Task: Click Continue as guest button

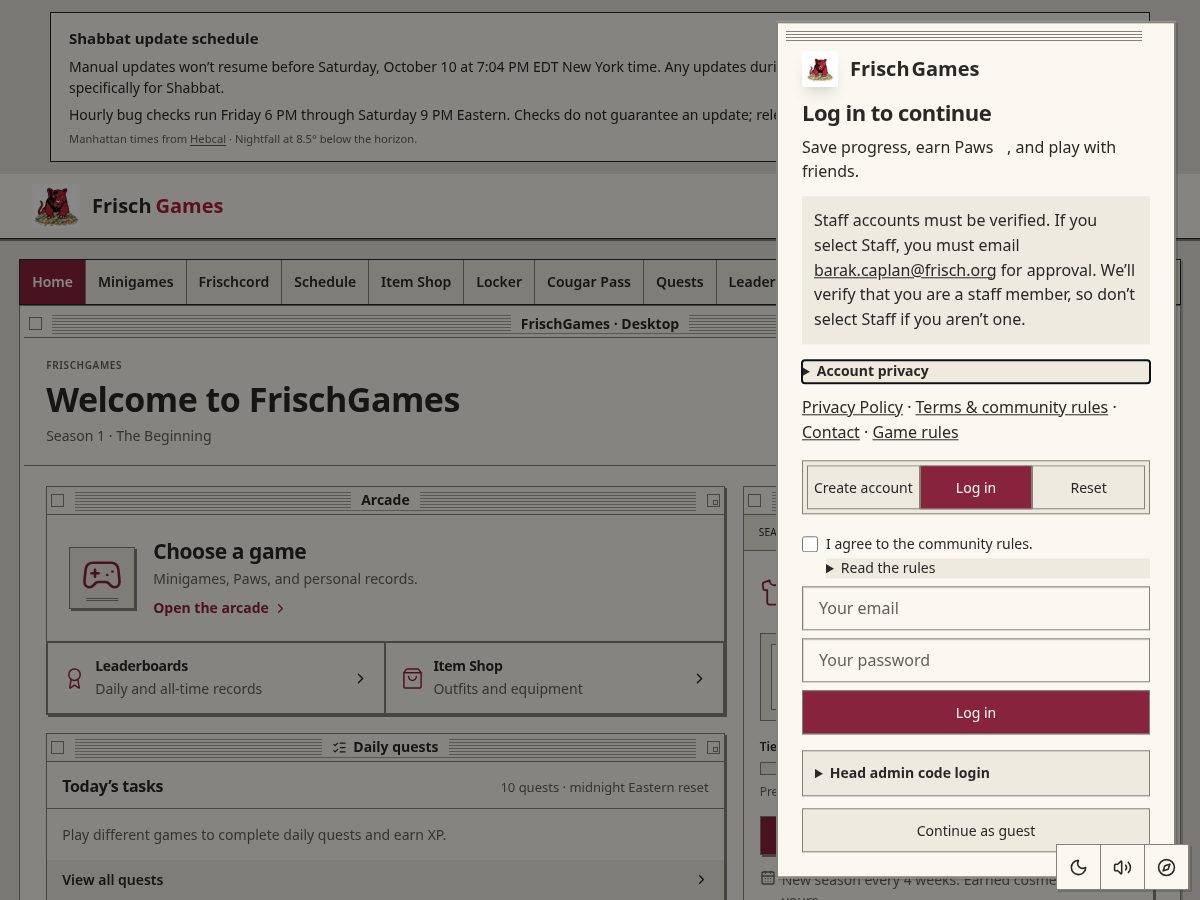Action: 976,831
